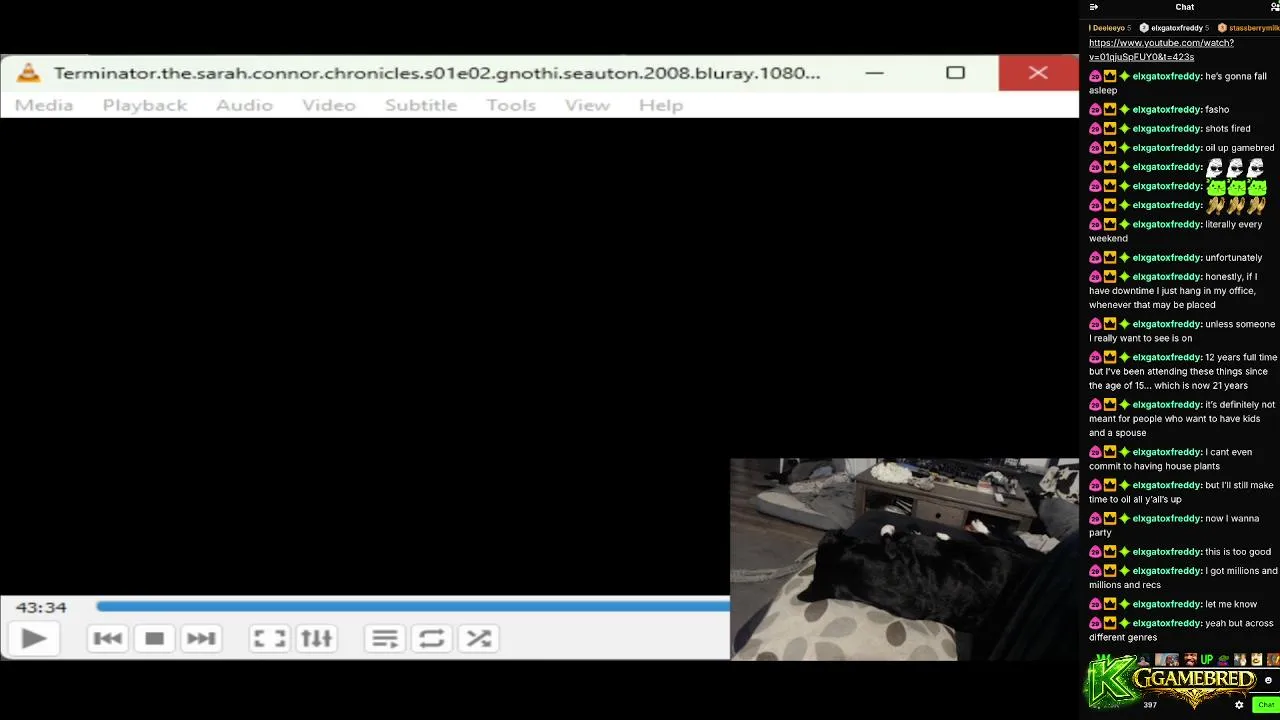Screen dimensions: 1280x720
Task: Open the Video menu
Action: tap(329, 105)
